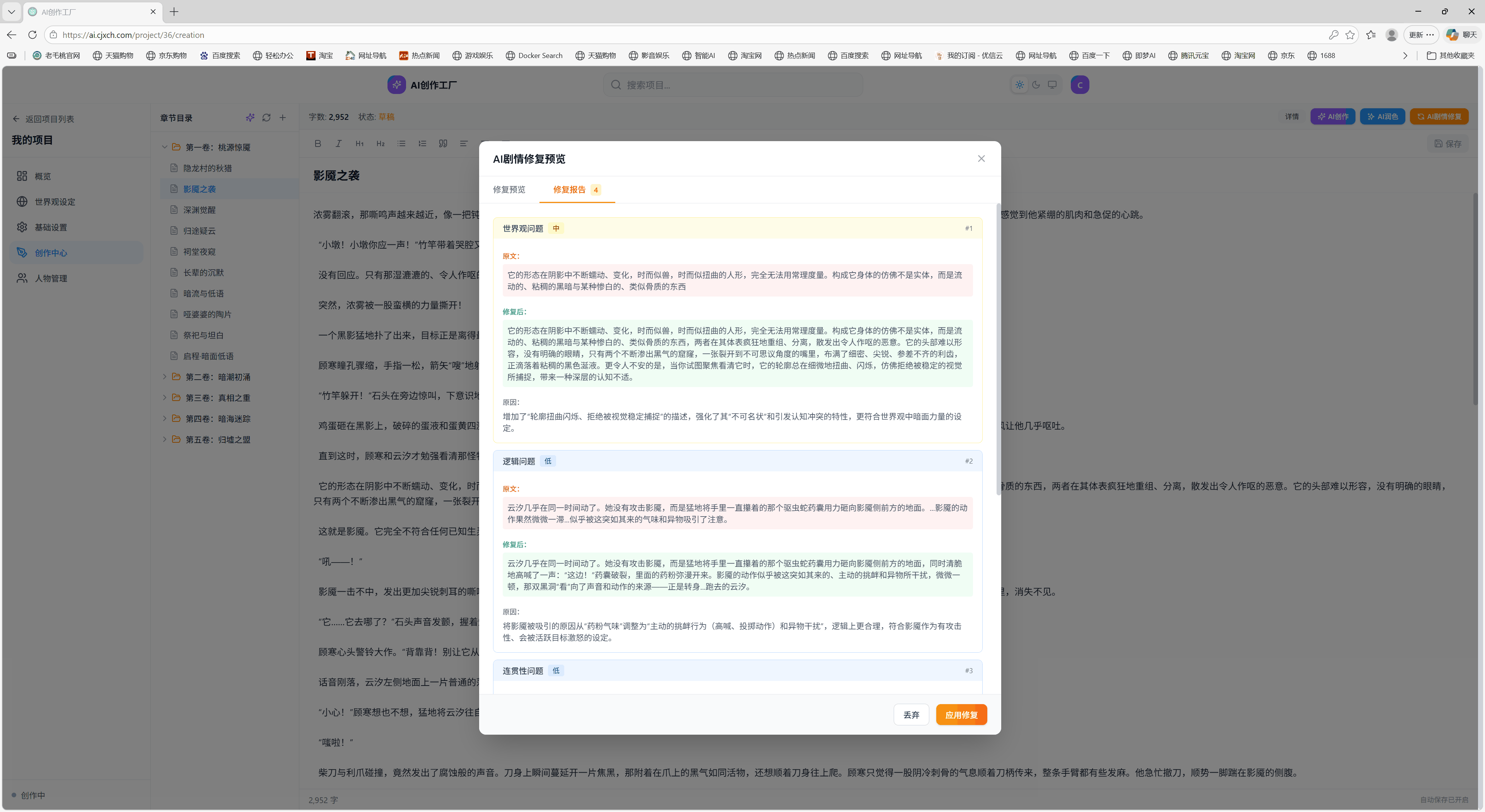Refresh the chapter directory

(x=266, y=118)
